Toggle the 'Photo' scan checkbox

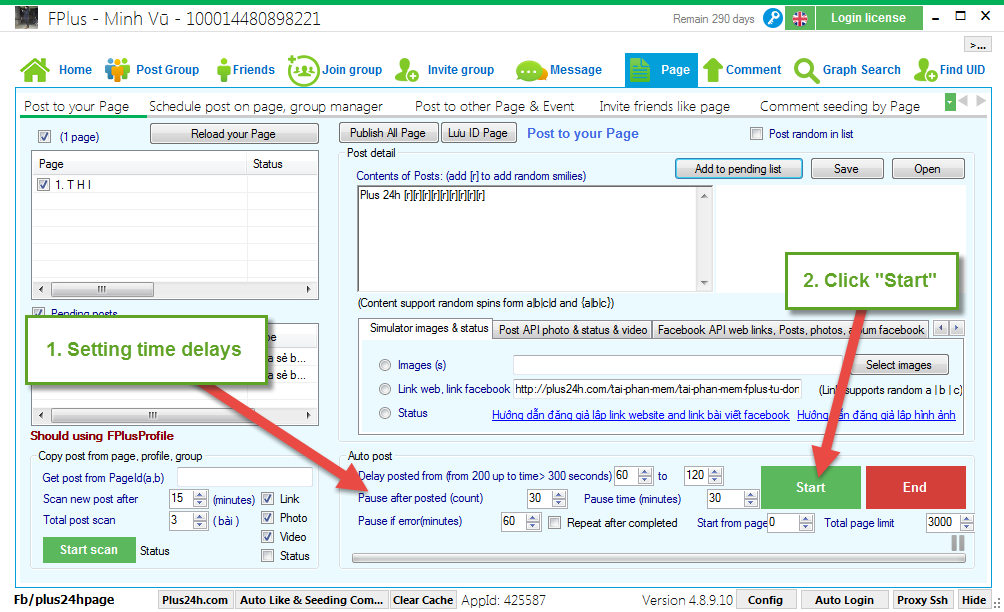tap(268, 518)
